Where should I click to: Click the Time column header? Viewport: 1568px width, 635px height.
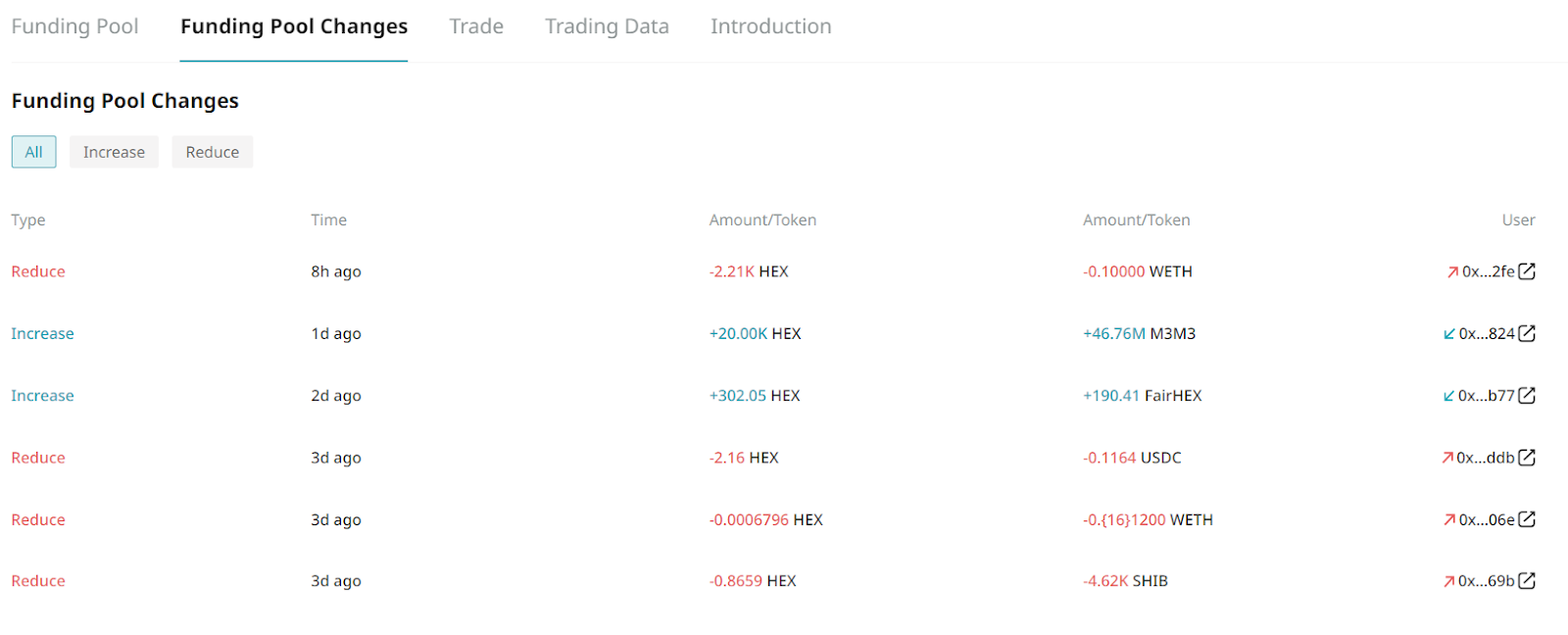(328, 220)
